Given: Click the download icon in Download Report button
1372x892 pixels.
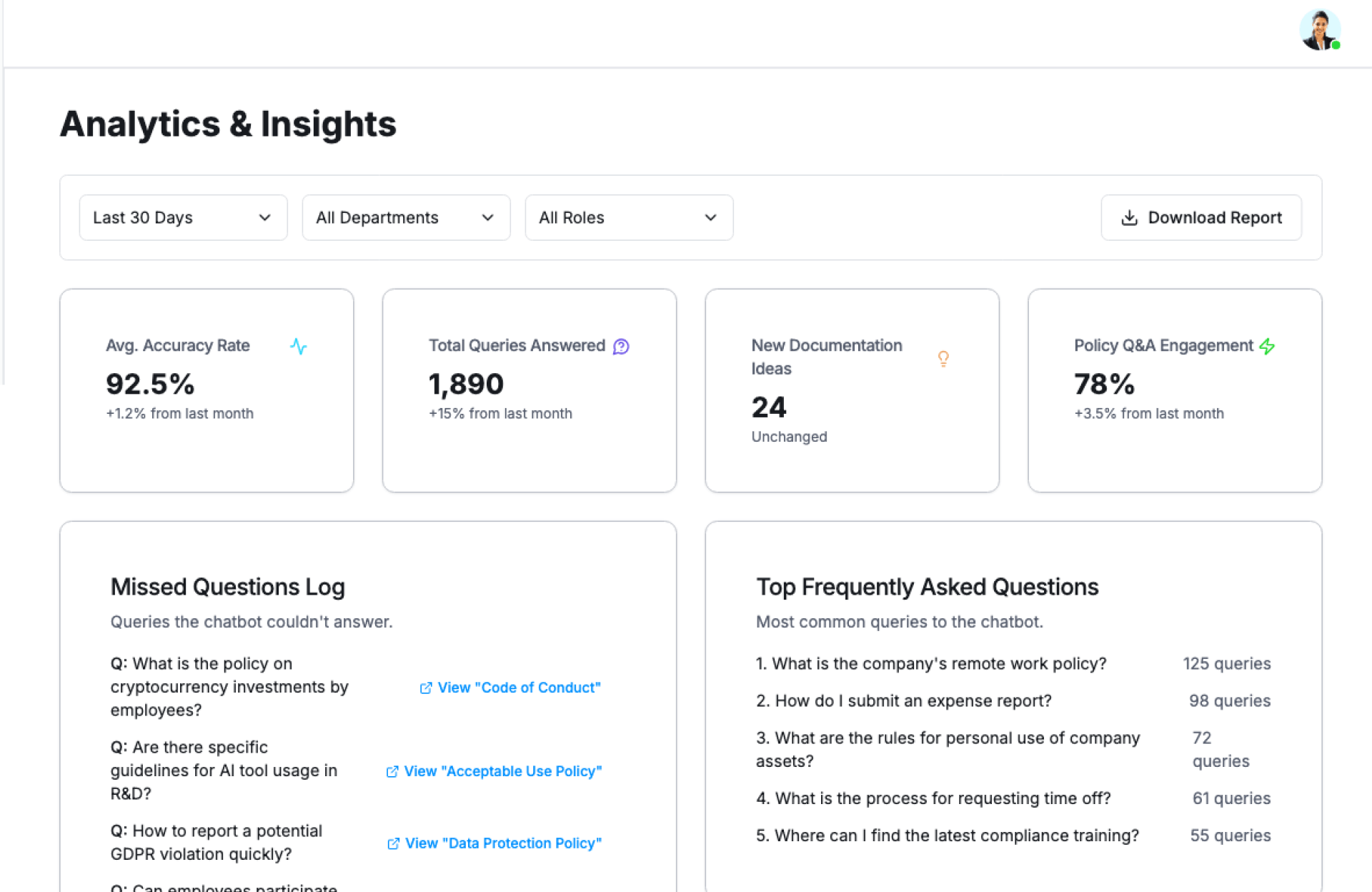Looking at the screenshot, I should click(x=1129, y=218).
